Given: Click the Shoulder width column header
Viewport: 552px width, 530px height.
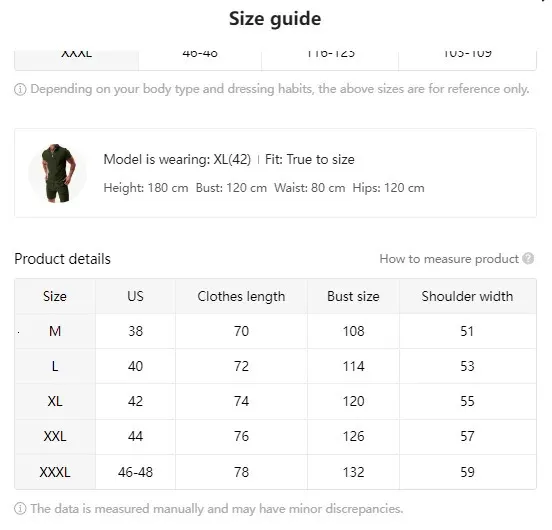Looking at the screenshot, I should [468, 296].
